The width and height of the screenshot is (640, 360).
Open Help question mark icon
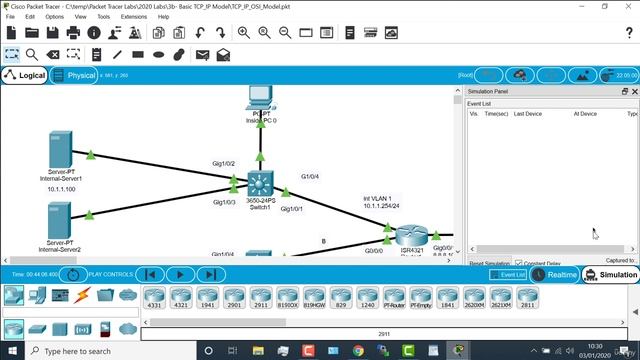pos(629,33)
